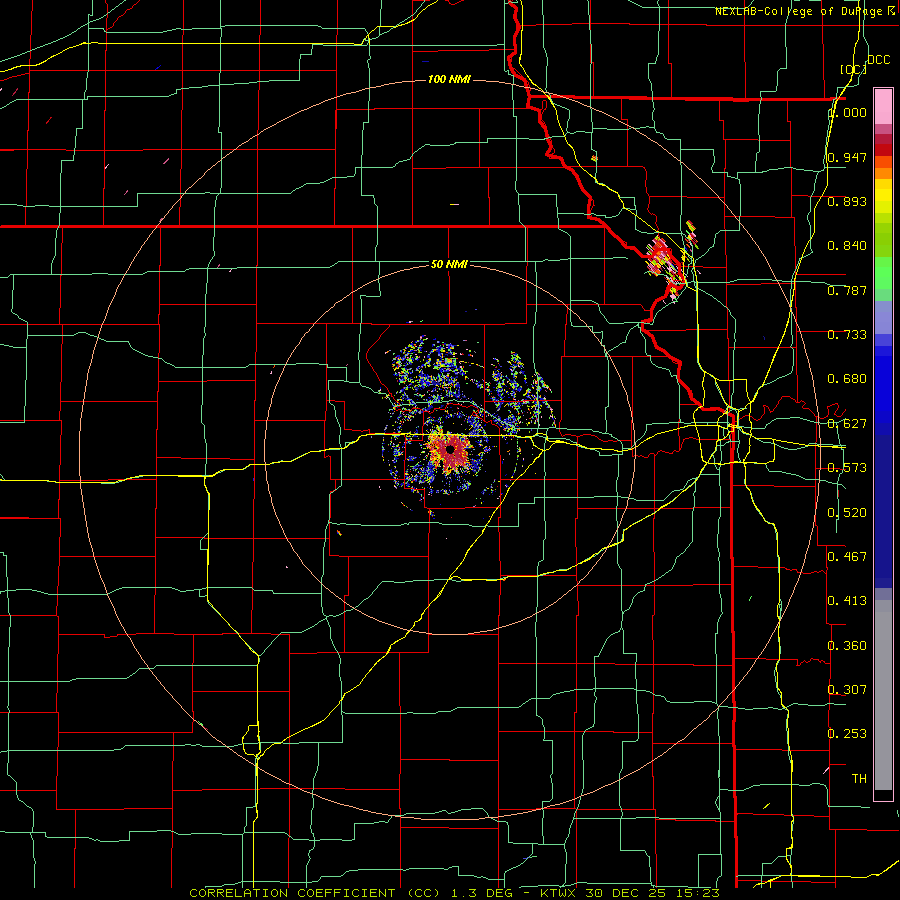Click the 0.680 legend value

(847, 379)
